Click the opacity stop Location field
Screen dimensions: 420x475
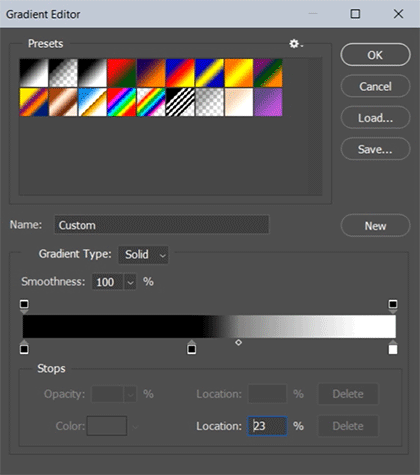click(x=267, y=394)
